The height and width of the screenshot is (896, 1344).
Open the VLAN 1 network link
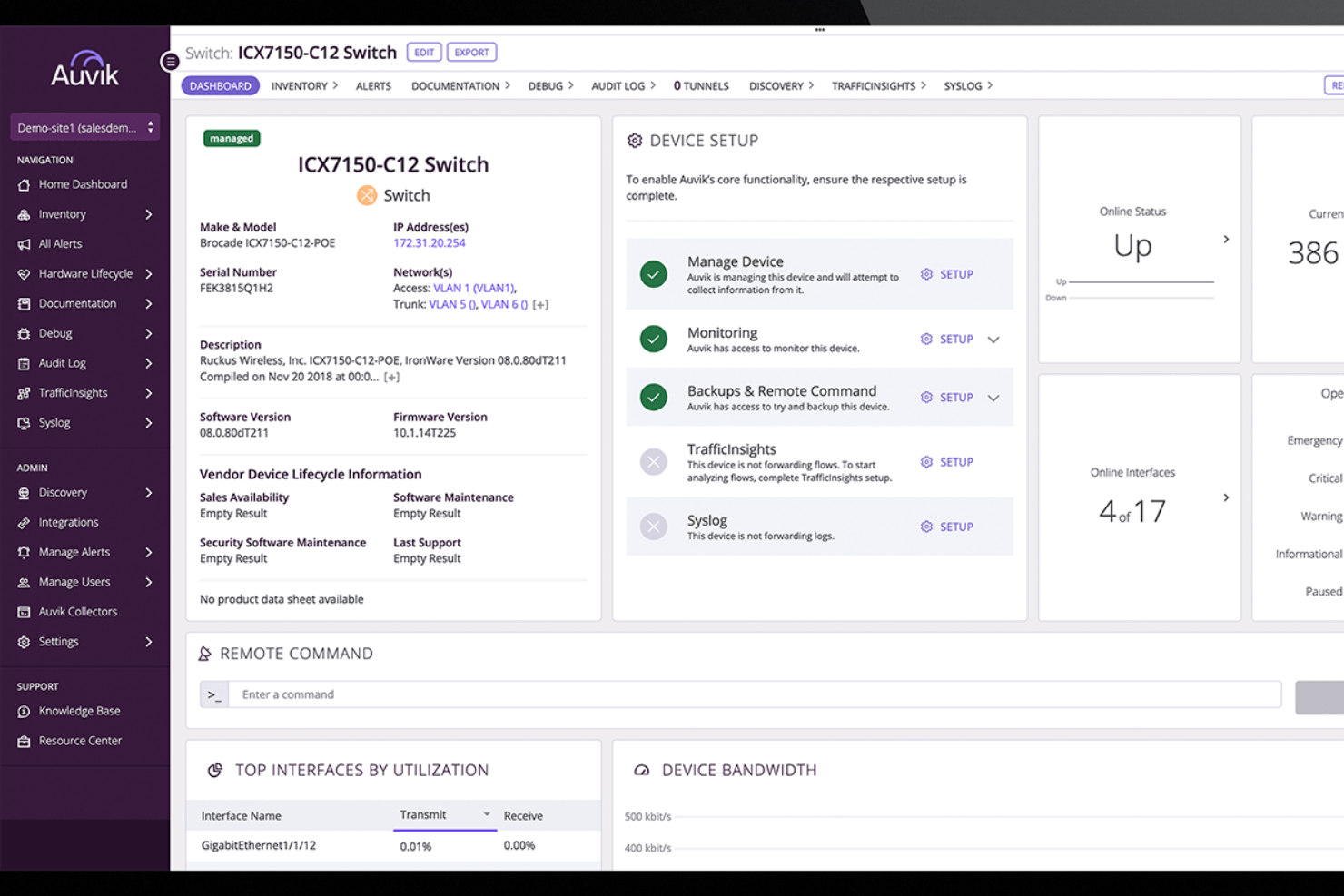476,287
